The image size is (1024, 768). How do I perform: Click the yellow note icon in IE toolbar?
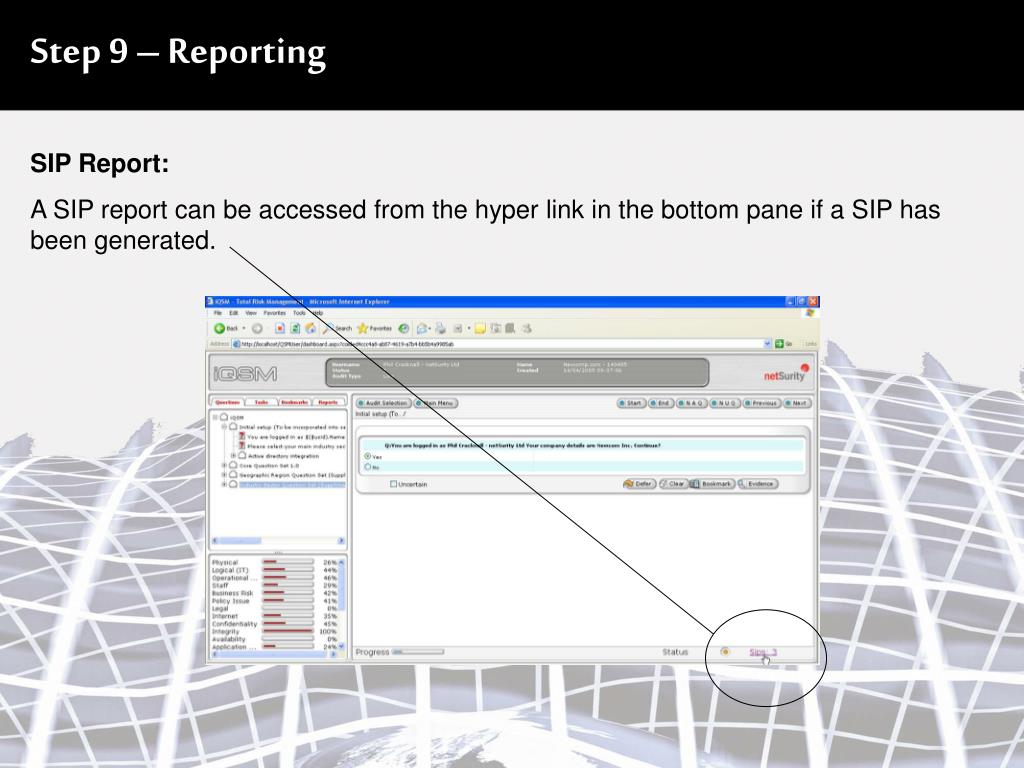point(480,328)
